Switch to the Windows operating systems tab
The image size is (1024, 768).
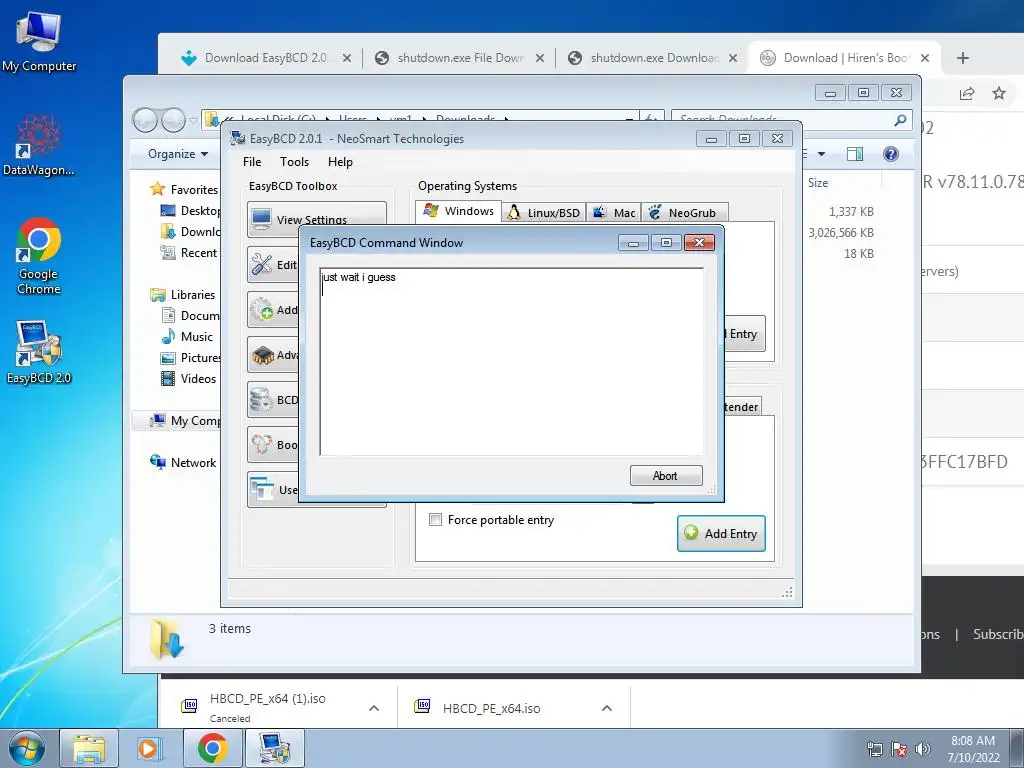[458, 212]
